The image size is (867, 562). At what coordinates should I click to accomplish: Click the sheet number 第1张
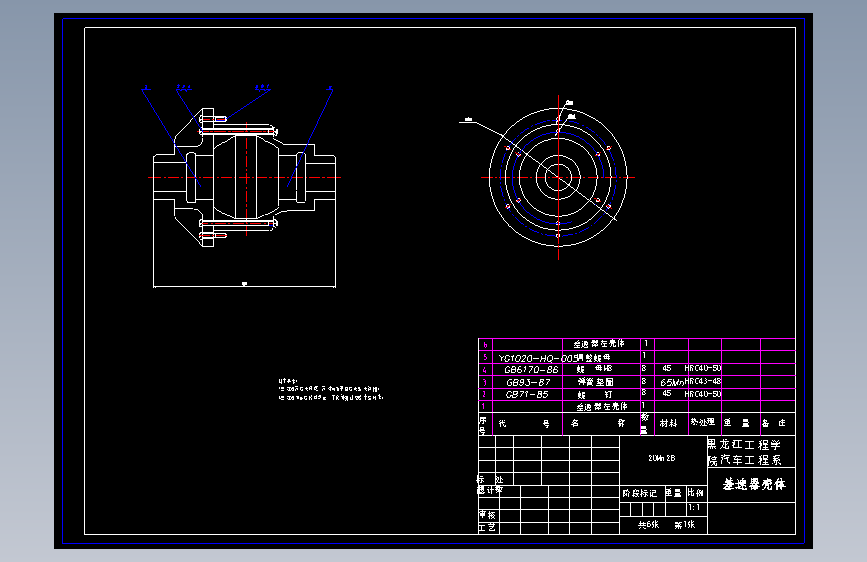click(685, 524)
